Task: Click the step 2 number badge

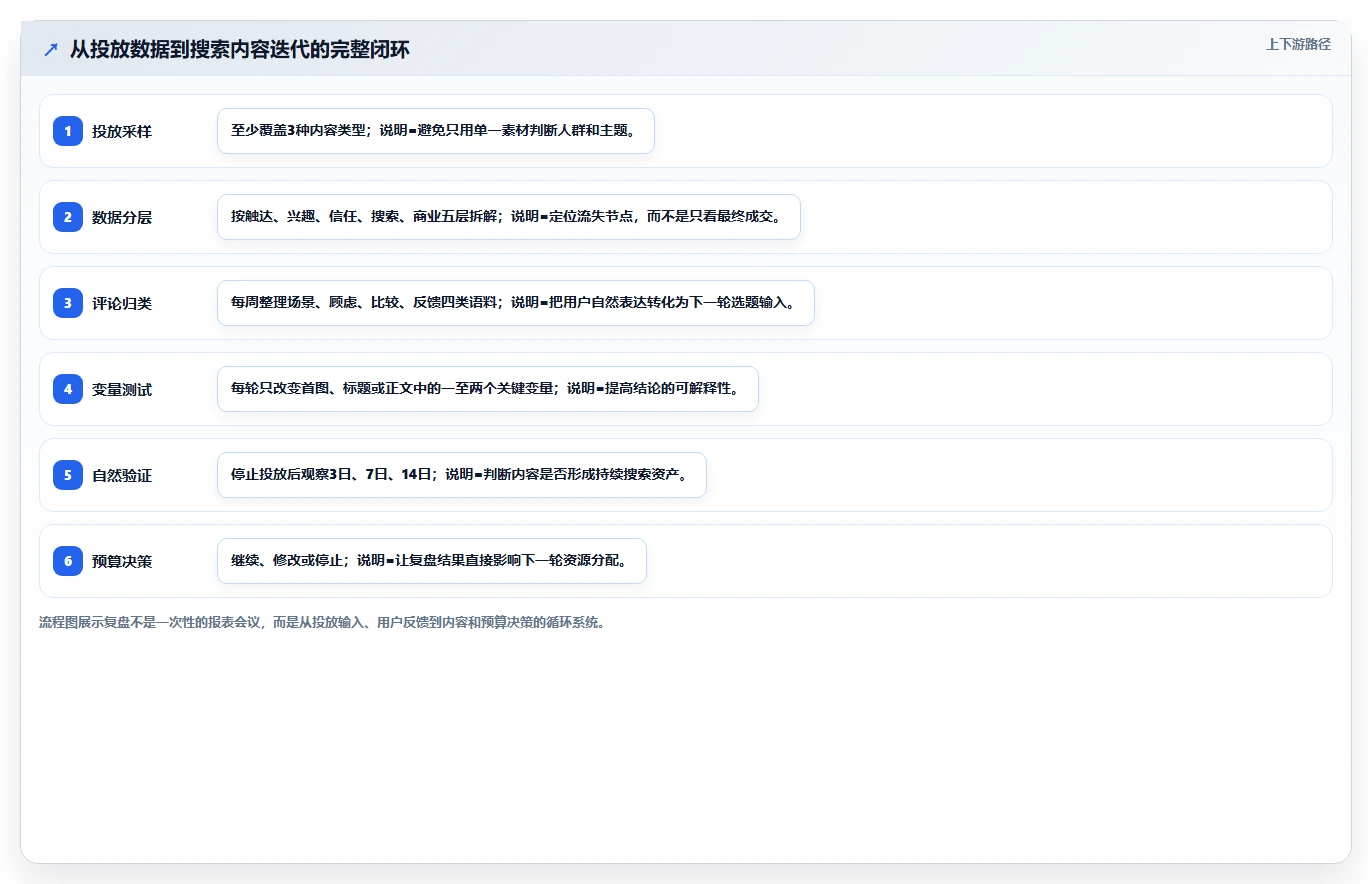Action: pyautogui.click(x=68, y=217)
